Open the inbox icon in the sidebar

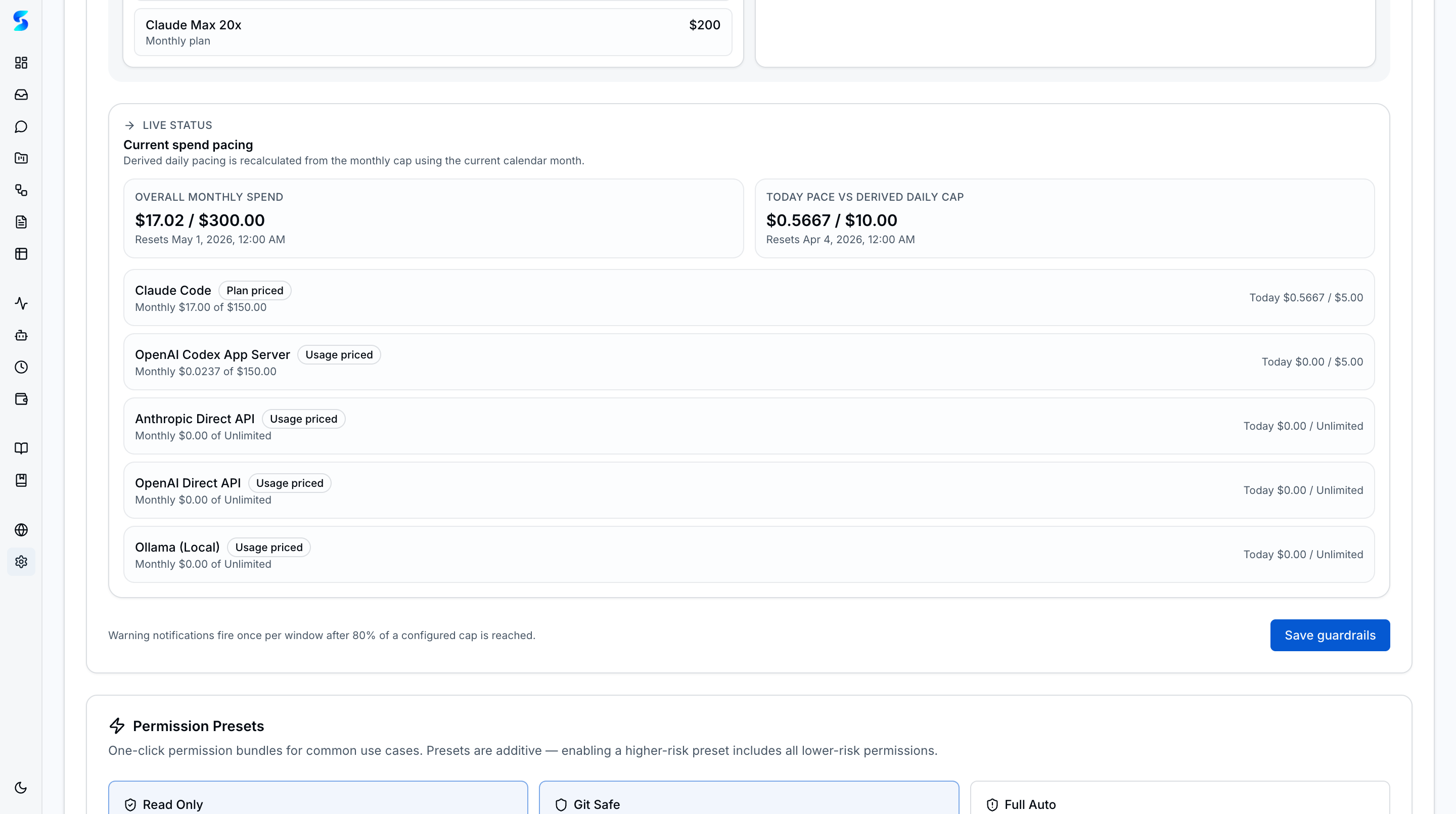21,95
